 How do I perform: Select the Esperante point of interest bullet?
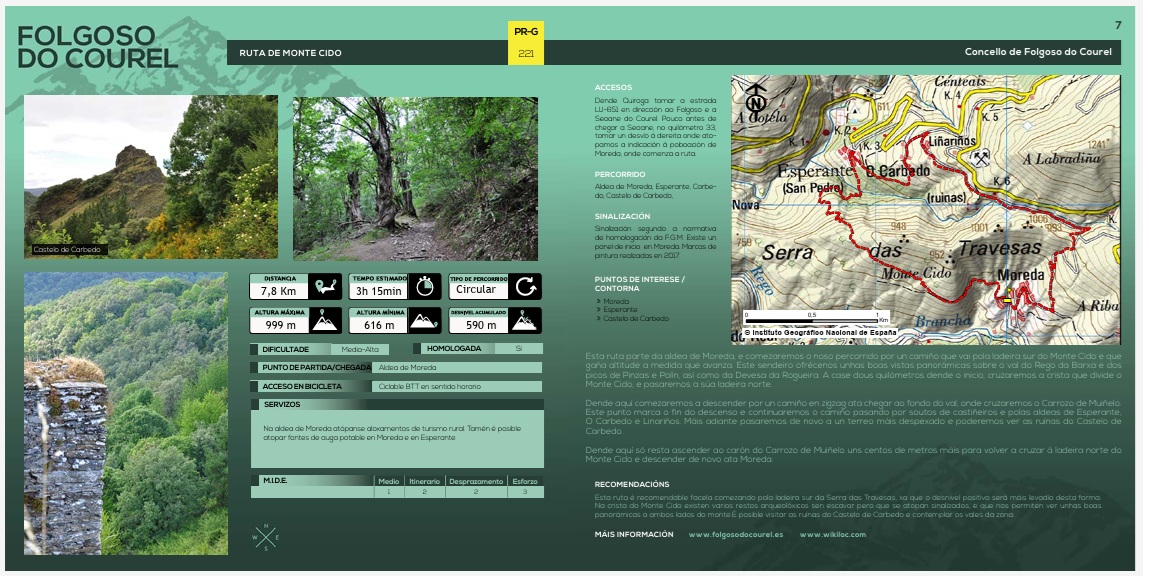pos(620,310)
